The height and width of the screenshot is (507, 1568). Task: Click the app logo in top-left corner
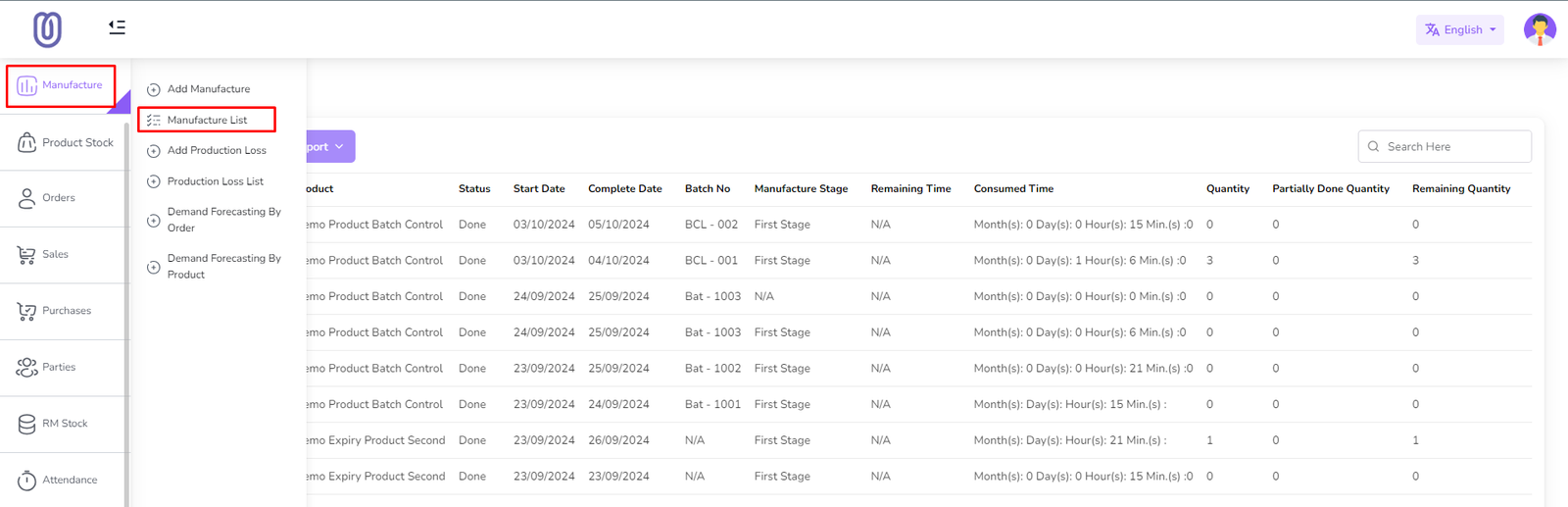coord(47,29)
